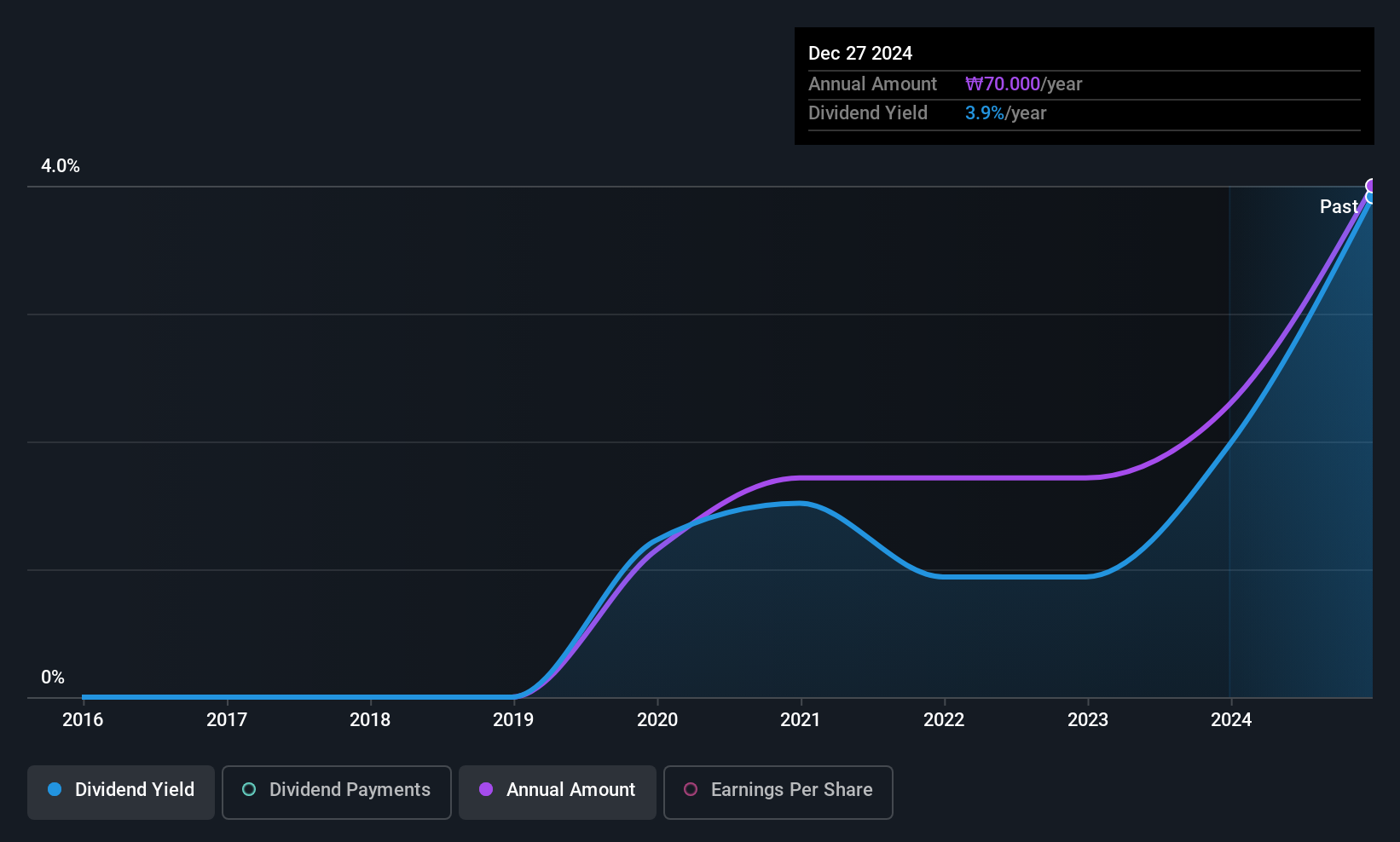This screenshot has height=842, width=1400.
Task: Select the blue Dividend Yield endpoint marker
Action: tap(1372, 197)
